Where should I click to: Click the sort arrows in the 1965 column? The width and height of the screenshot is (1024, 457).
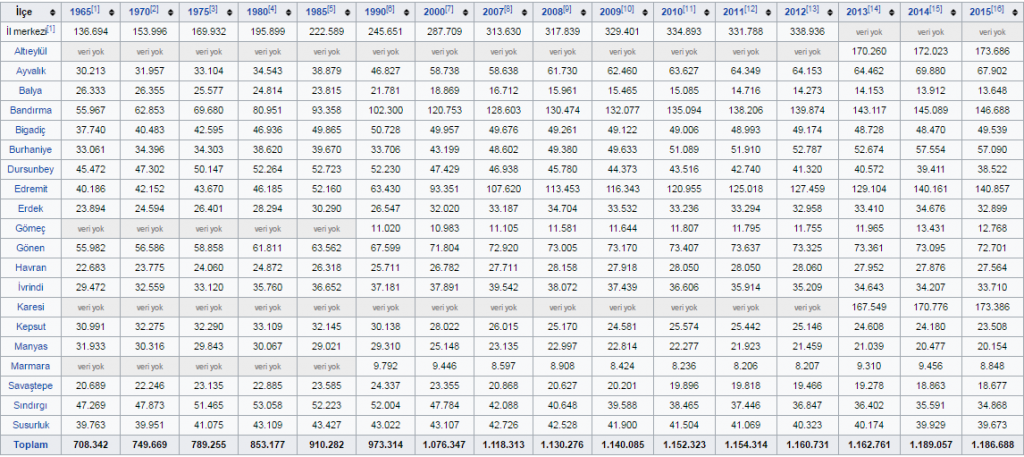point(115,11)
